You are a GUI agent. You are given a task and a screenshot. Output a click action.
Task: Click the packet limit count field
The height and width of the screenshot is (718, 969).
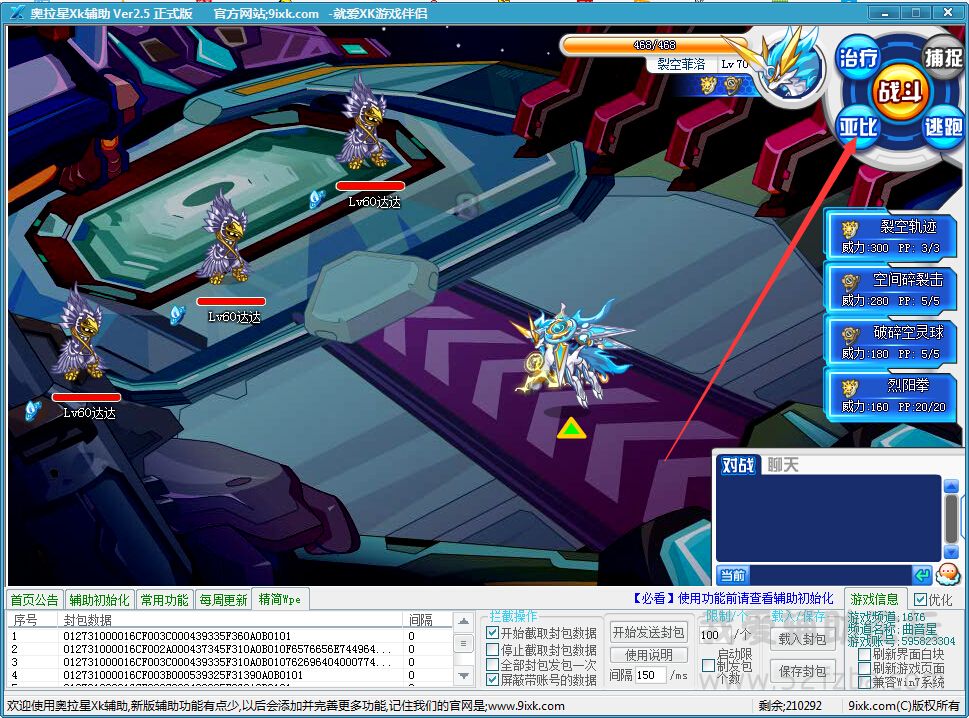pos(714,635)
